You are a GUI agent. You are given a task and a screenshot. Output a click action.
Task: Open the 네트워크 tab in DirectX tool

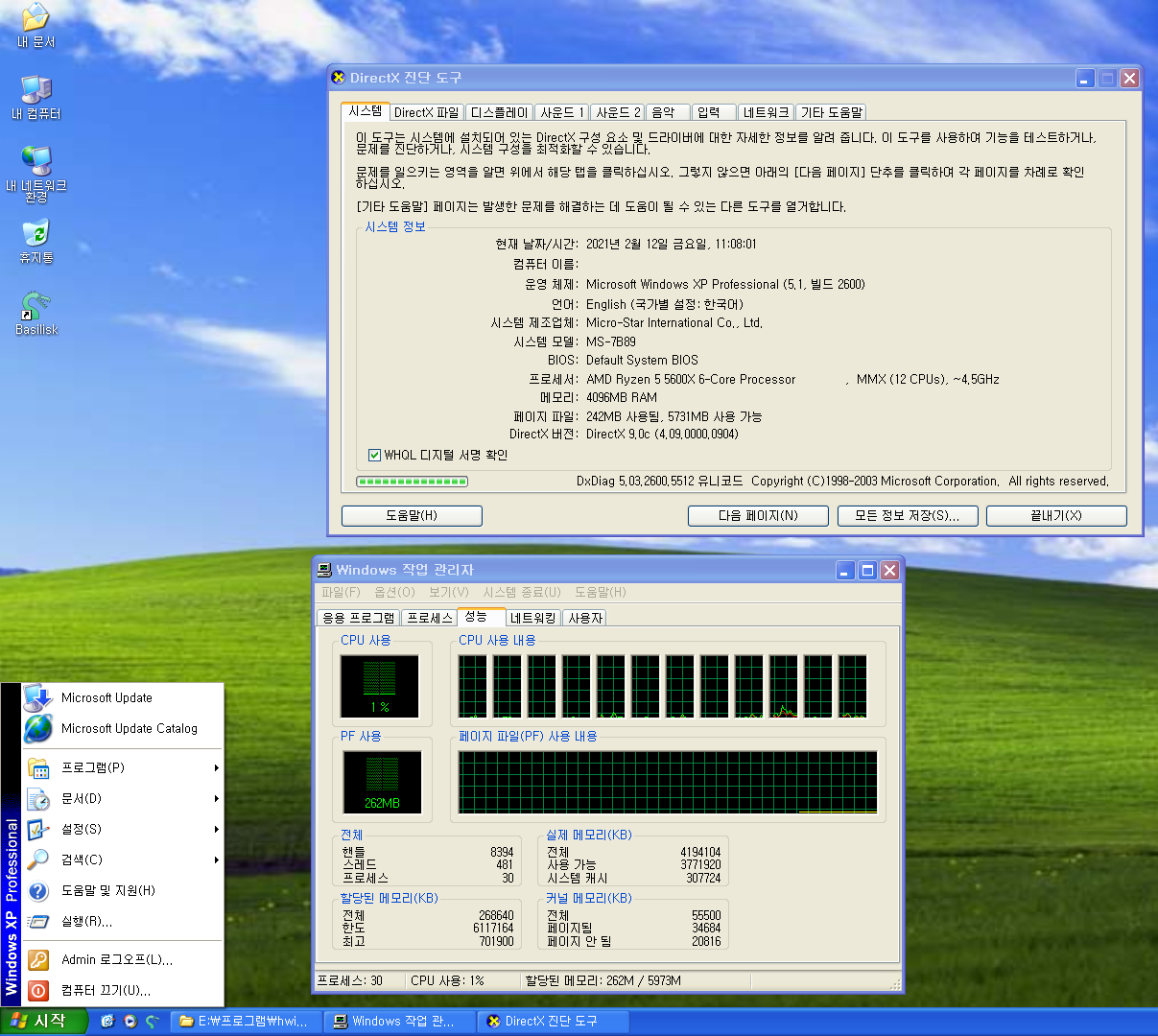[x=767, y=112]
